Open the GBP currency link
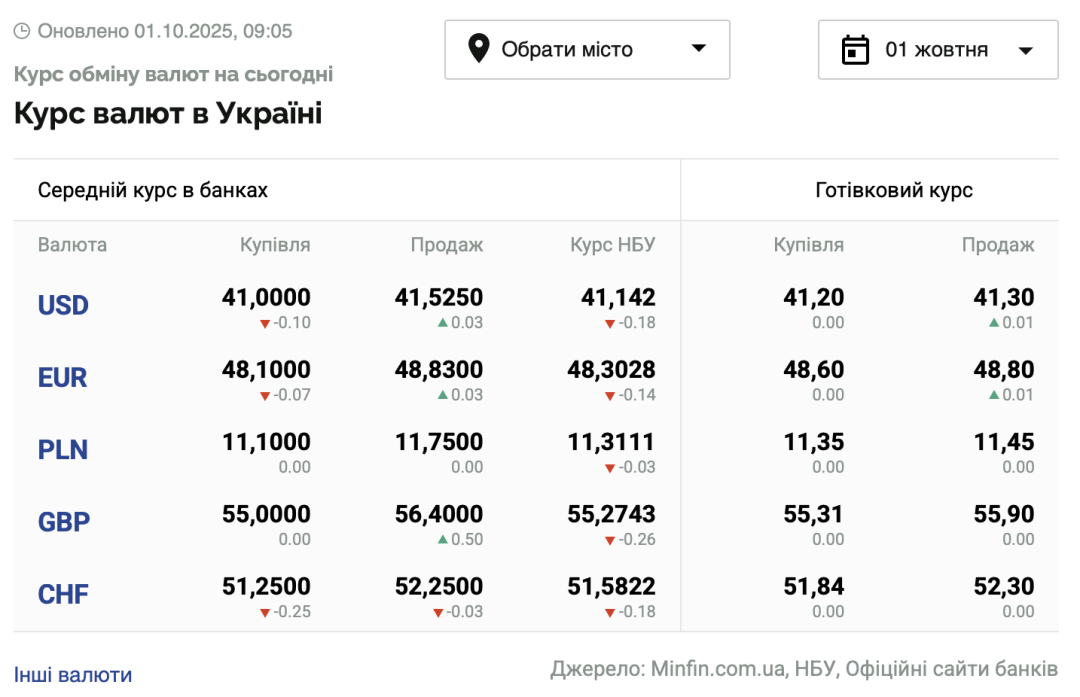Screen dimensions: 1080x697 pyautogui.click(x=64, y=522)
